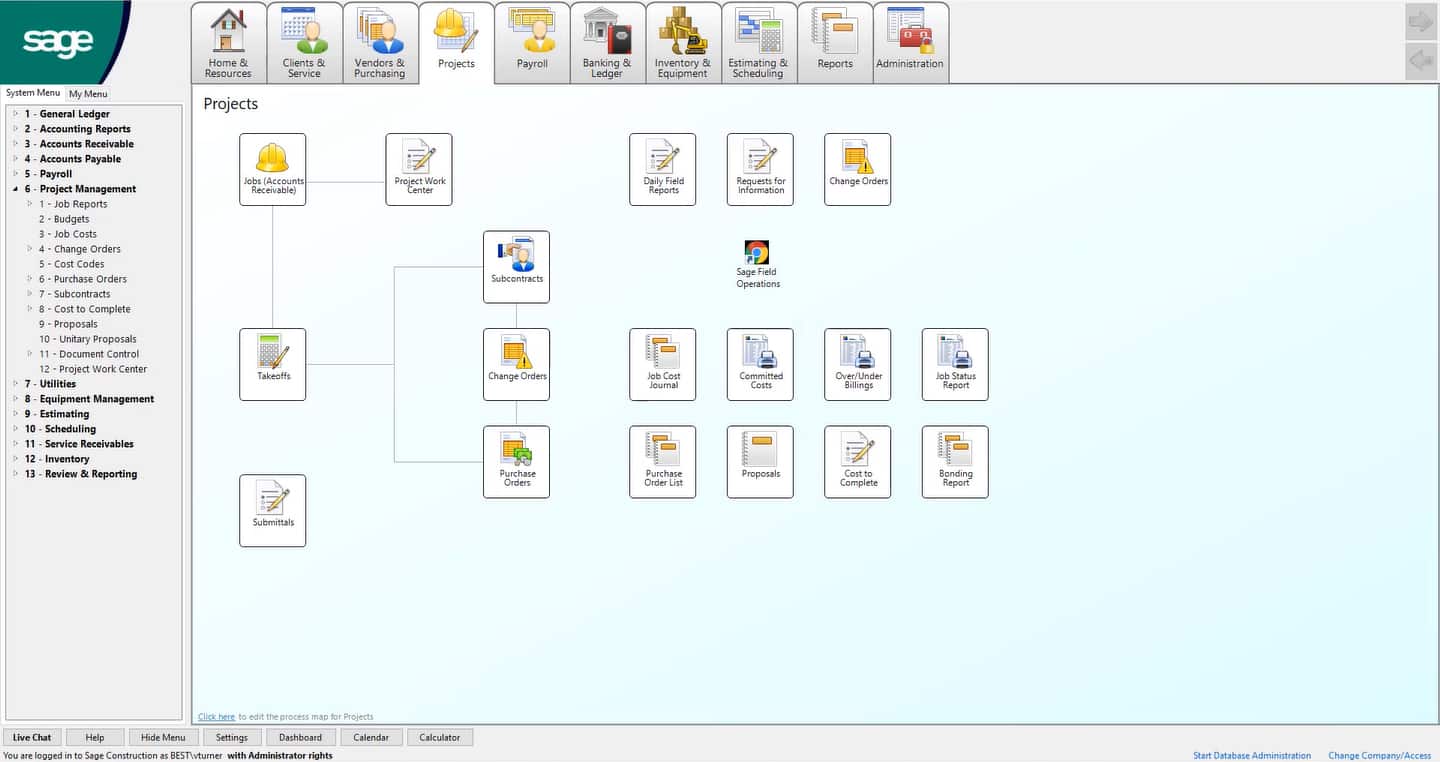Open Change Orders icon beside Requests for Information
The width and height of the screenshot is (1440, 762).
(857, 169)
